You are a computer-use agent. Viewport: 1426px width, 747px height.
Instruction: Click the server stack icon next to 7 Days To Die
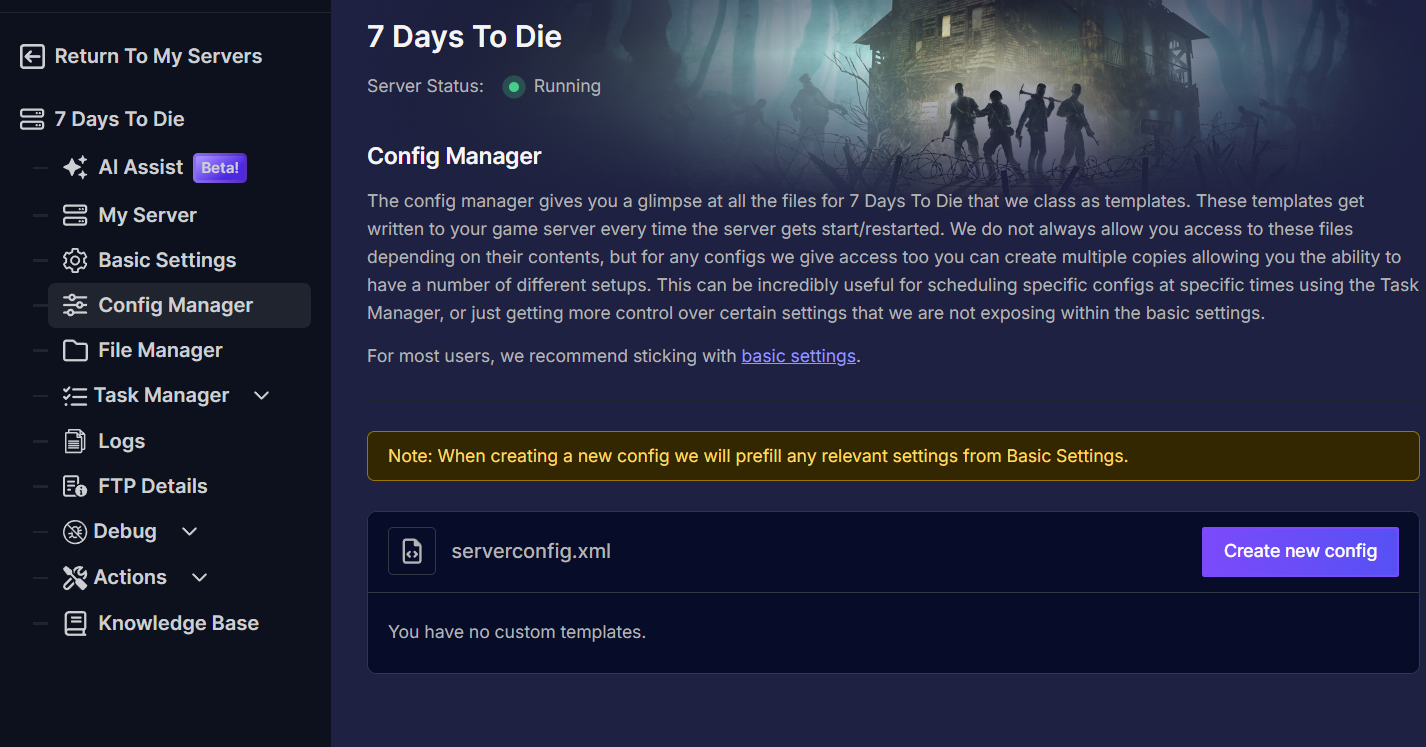[x=32, y=119]
